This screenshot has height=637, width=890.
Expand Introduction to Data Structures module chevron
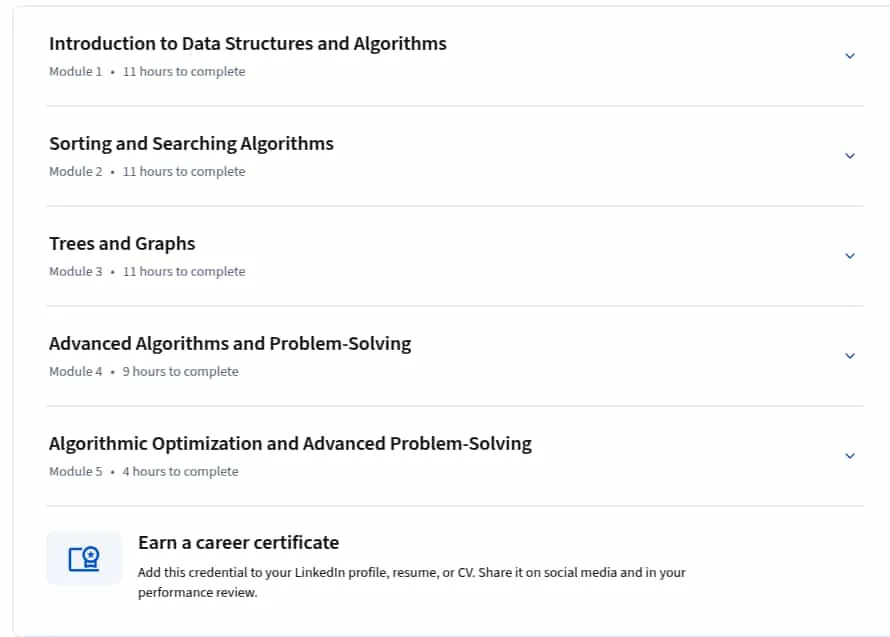click(x=850, y=56)
